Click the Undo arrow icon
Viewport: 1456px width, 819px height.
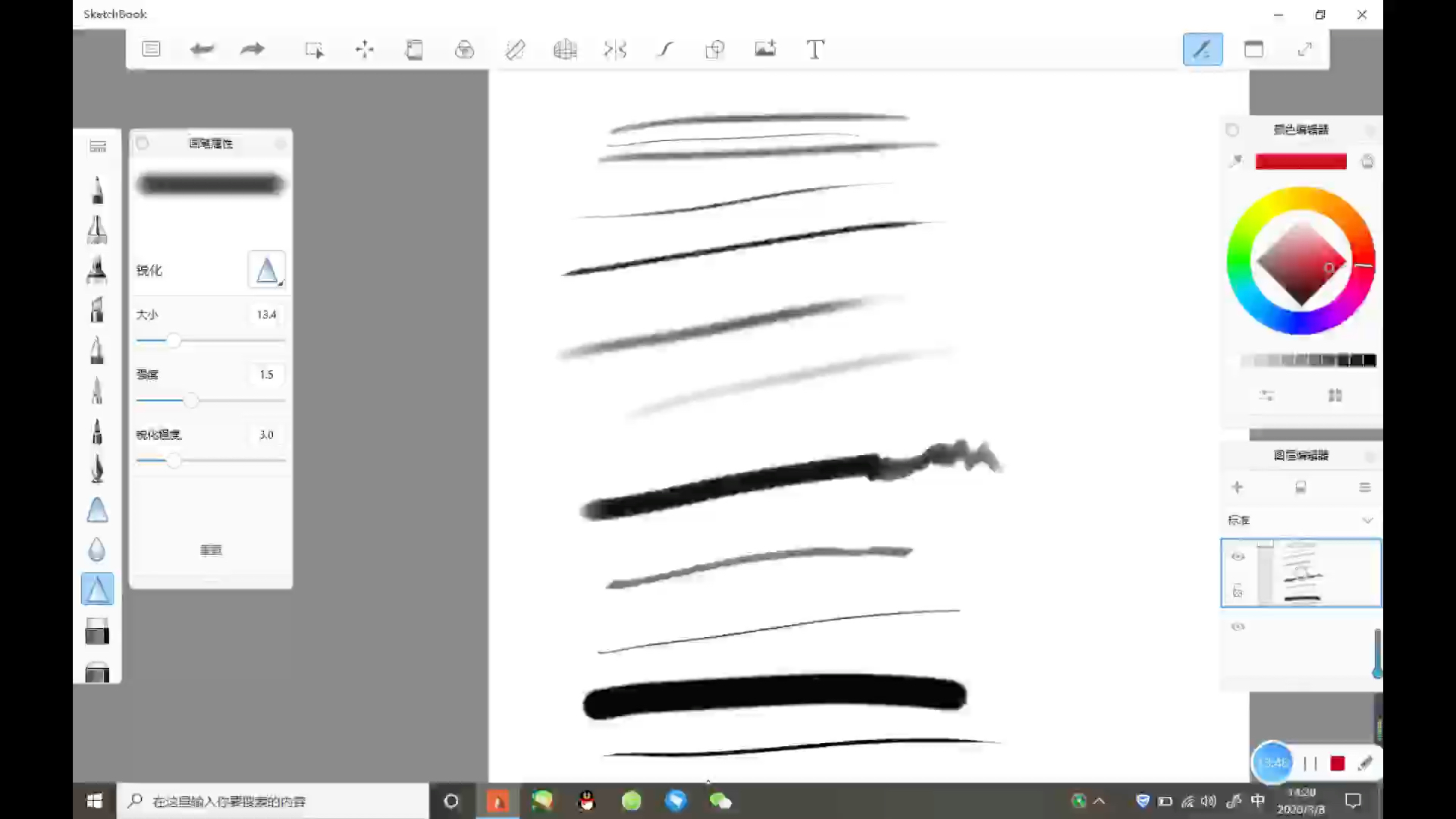(x=202, y=50)
